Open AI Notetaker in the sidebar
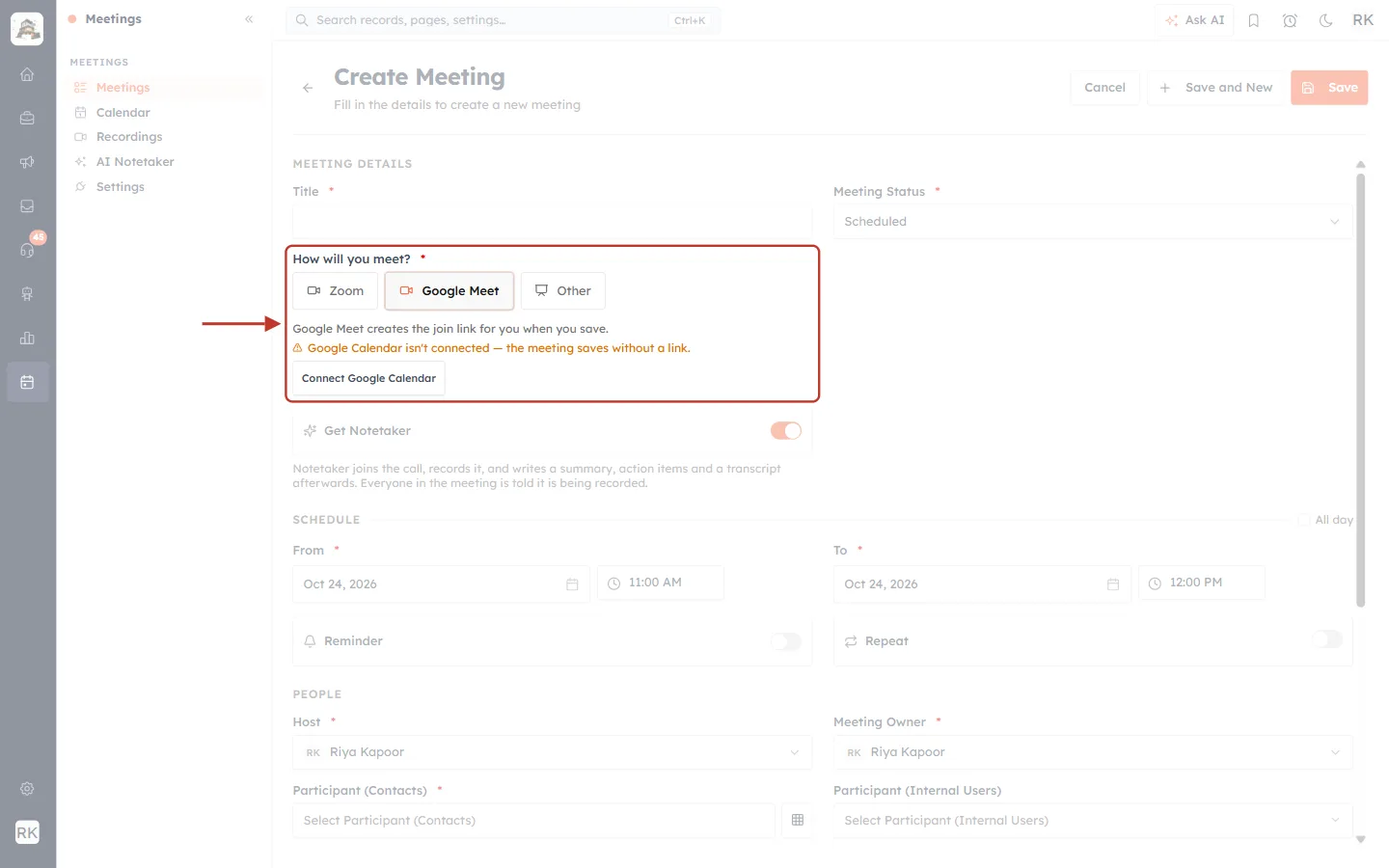The height and width of the screenshot is (868, 1389). 135,162
